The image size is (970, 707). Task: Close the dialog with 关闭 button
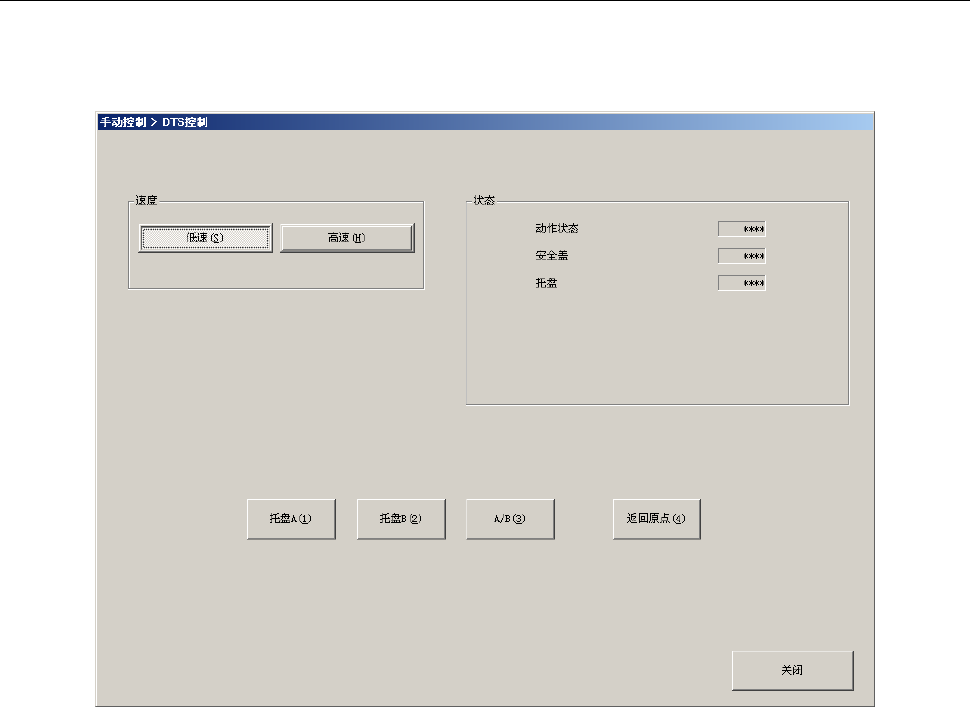[x=792, y=671]
